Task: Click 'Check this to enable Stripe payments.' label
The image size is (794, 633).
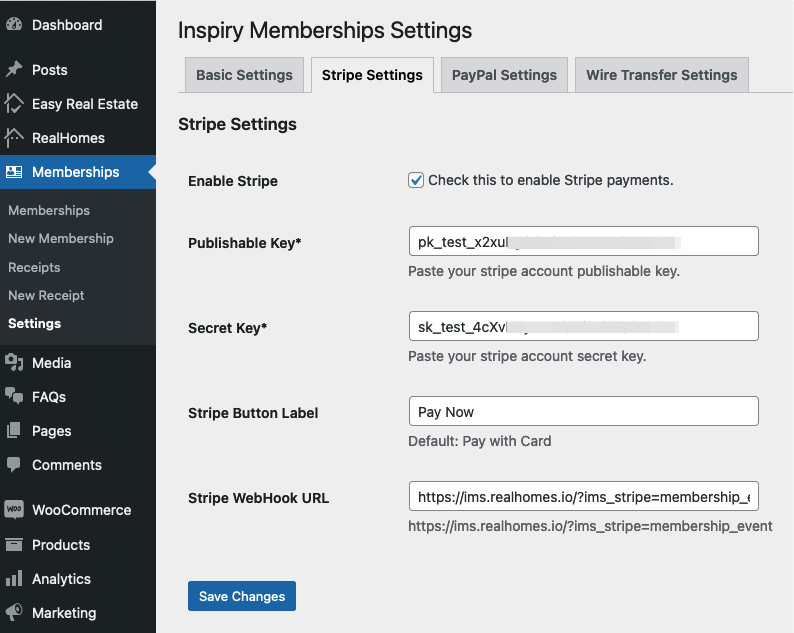Action: click(x=551, y=180)
